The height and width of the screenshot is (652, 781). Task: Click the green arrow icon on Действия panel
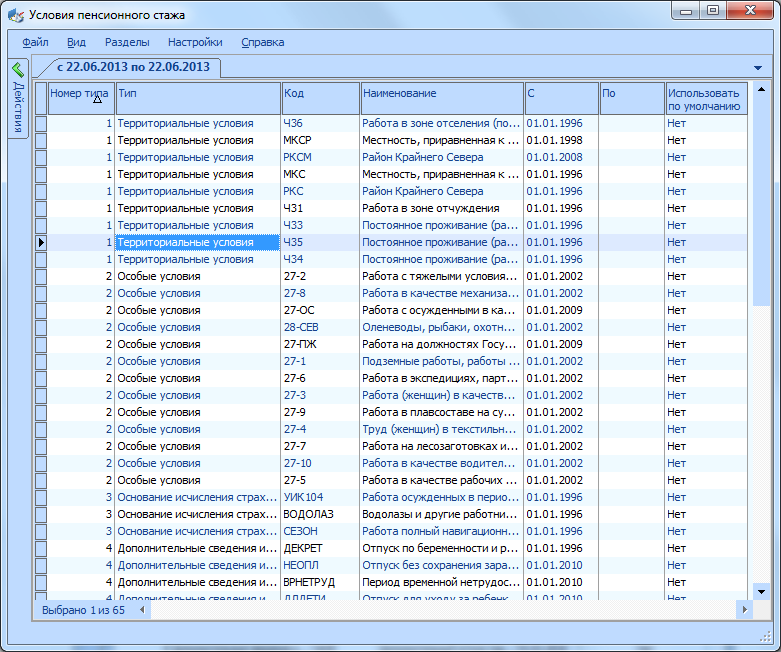point(18,70)
